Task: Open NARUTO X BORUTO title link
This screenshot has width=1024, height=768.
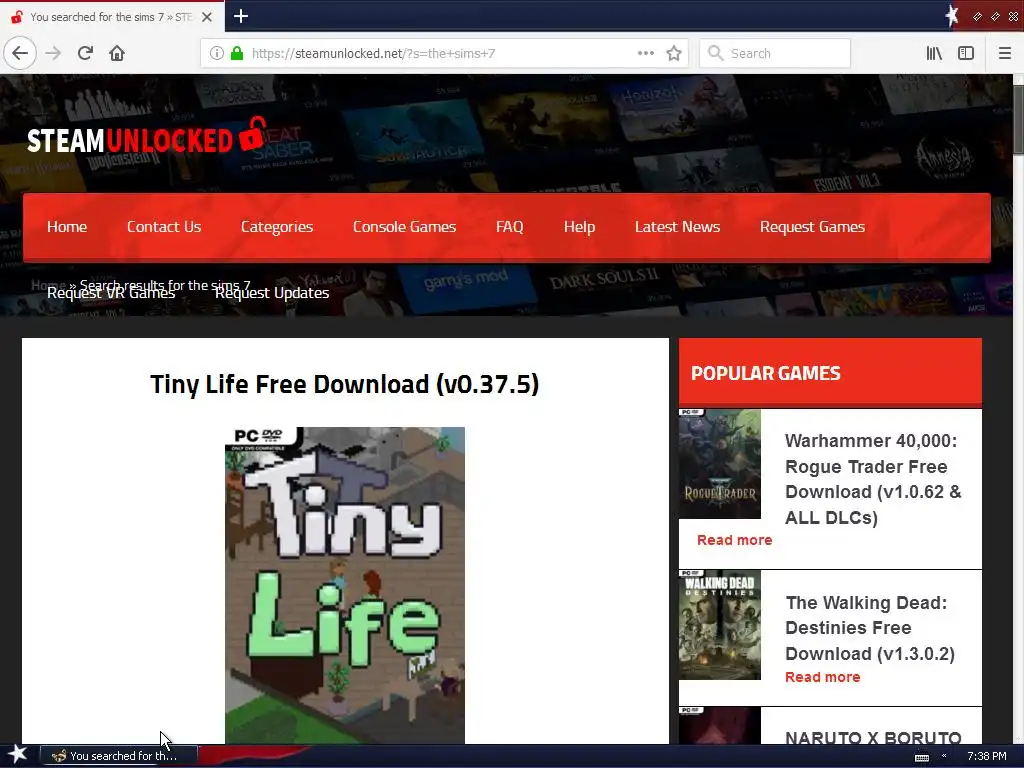Action: (x=873, y=737)
